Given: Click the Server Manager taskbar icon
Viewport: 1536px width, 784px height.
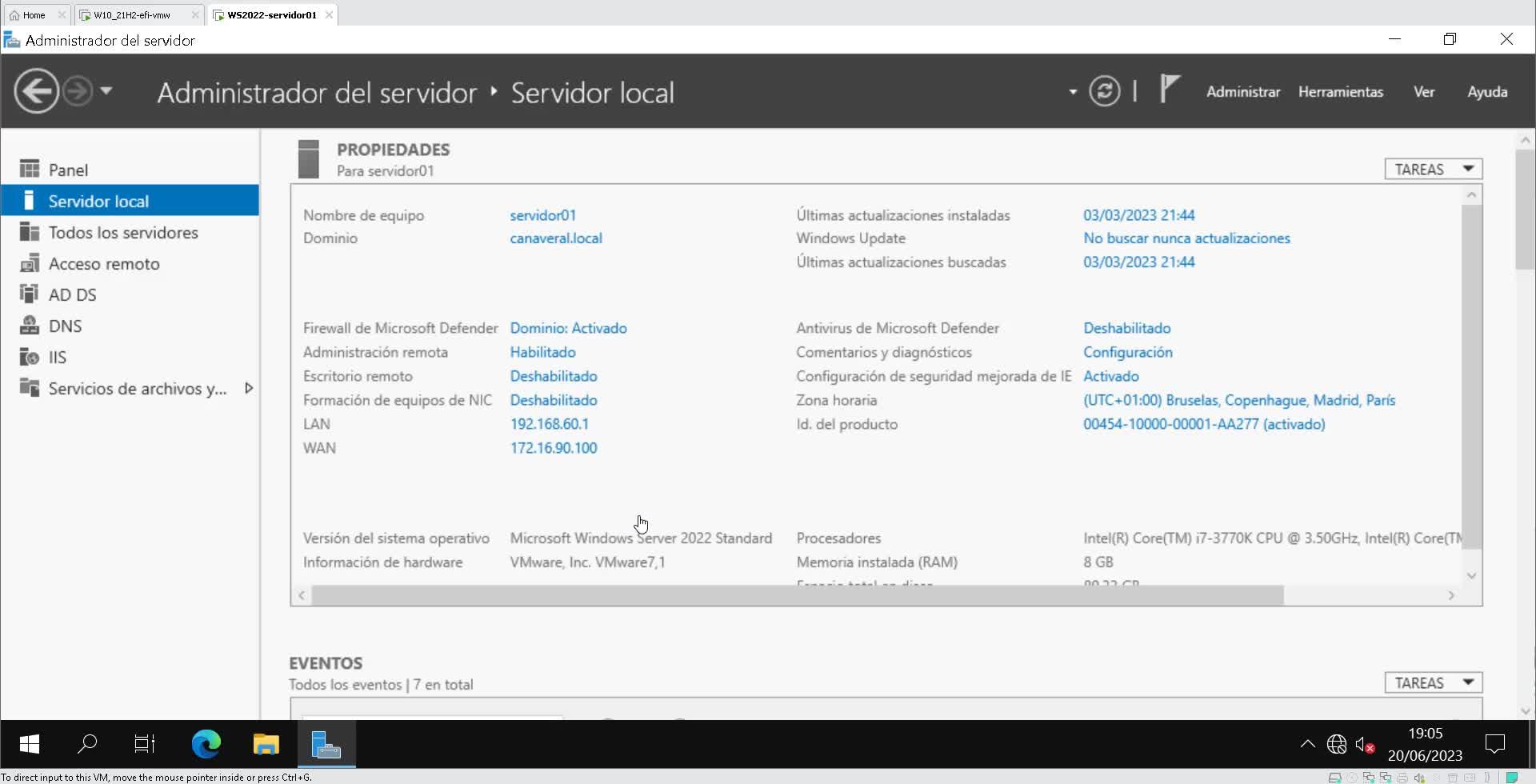Looking at the screenshot, I should 326,745.
